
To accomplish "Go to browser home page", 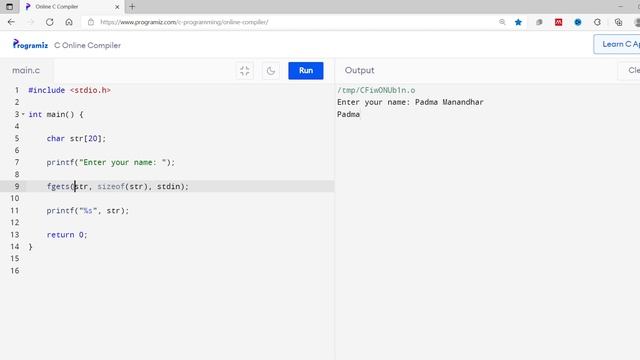I will (x=69, y=22).
